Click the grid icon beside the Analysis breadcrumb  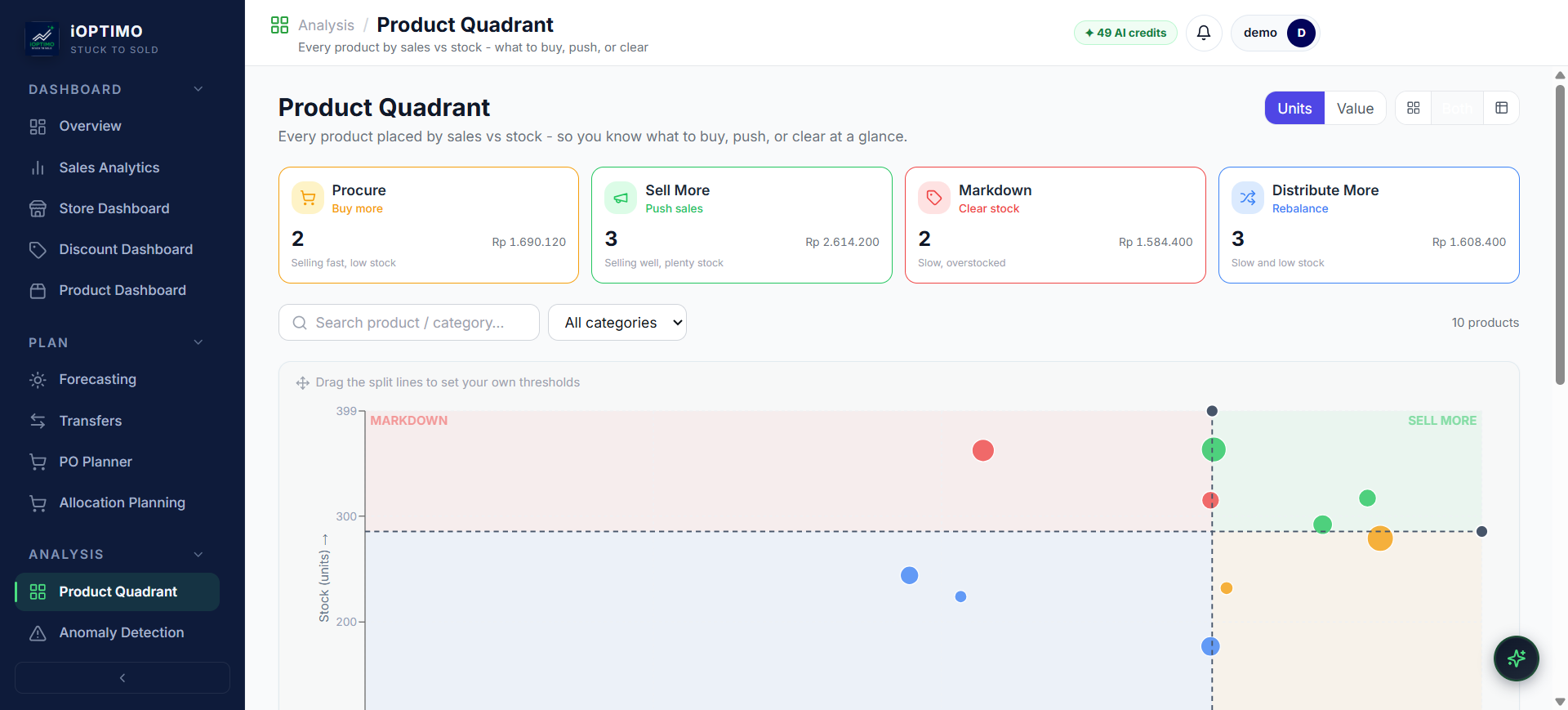(x=279, y=25)
